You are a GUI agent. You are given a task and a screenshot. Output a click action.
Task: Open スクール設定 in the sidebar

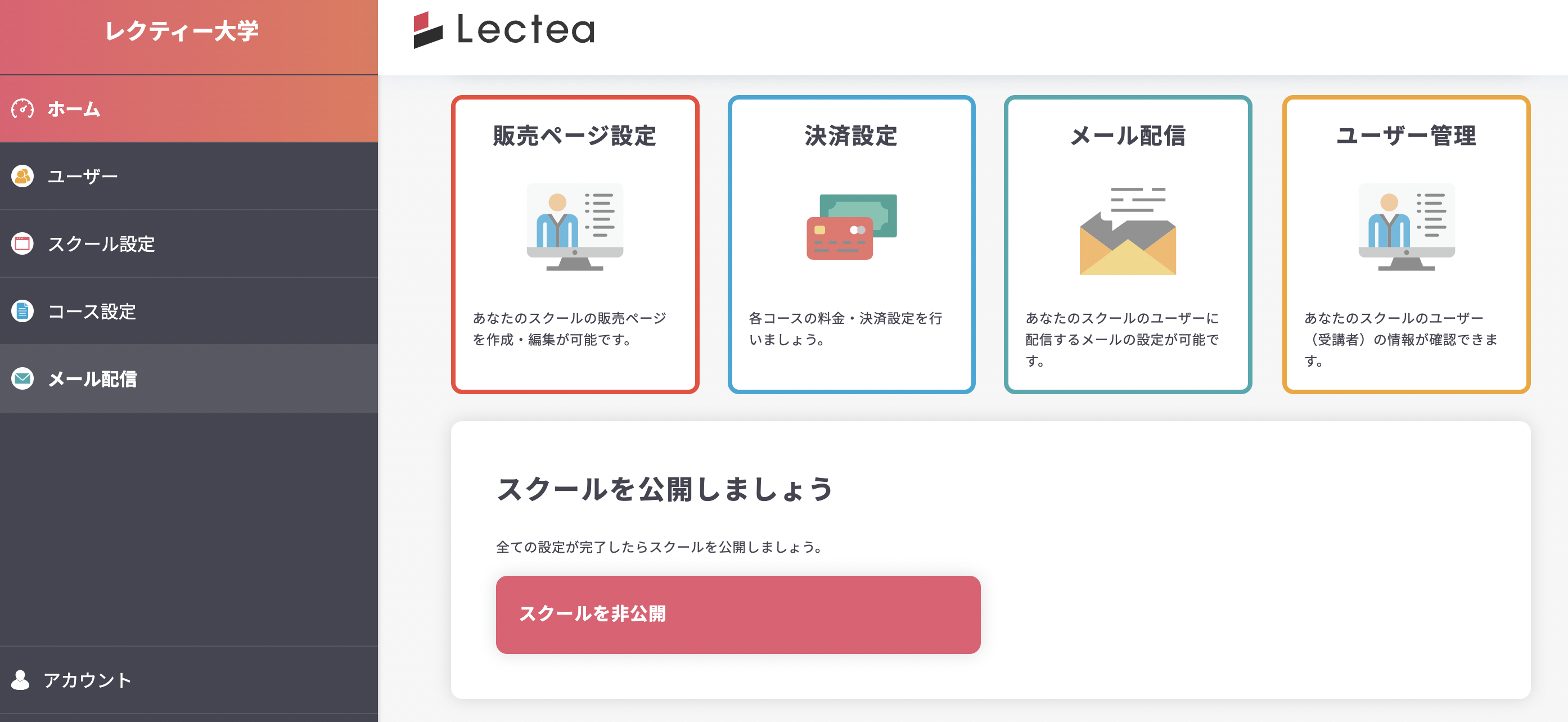[101, 244]
